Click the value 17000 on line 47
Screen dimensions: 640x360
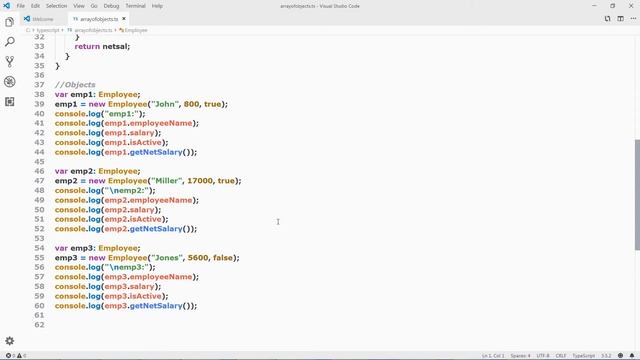(200, 181)
